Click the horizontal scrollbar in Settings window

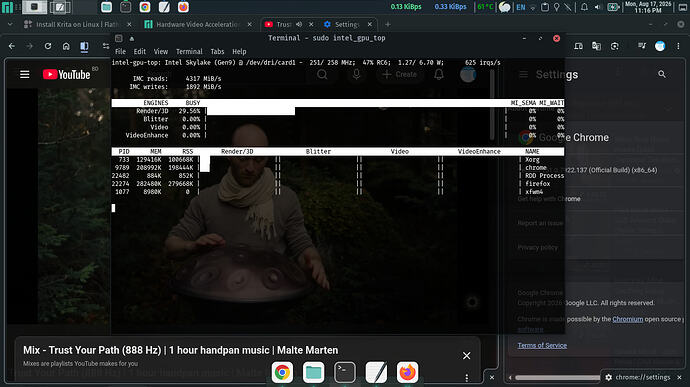pos(557,378)
